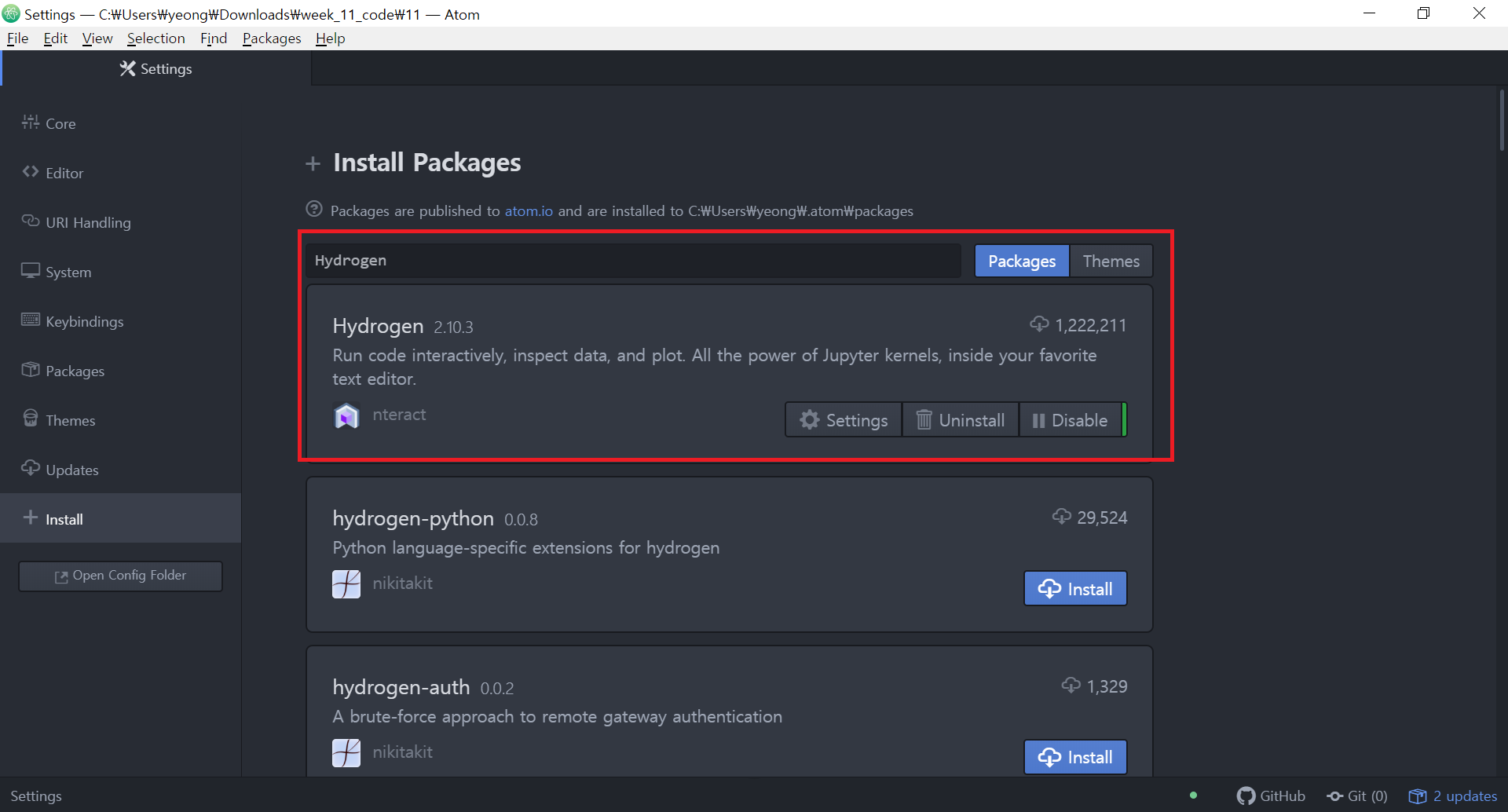Click hydrogen-auth download cloud icon

[x=1071, y=685]
